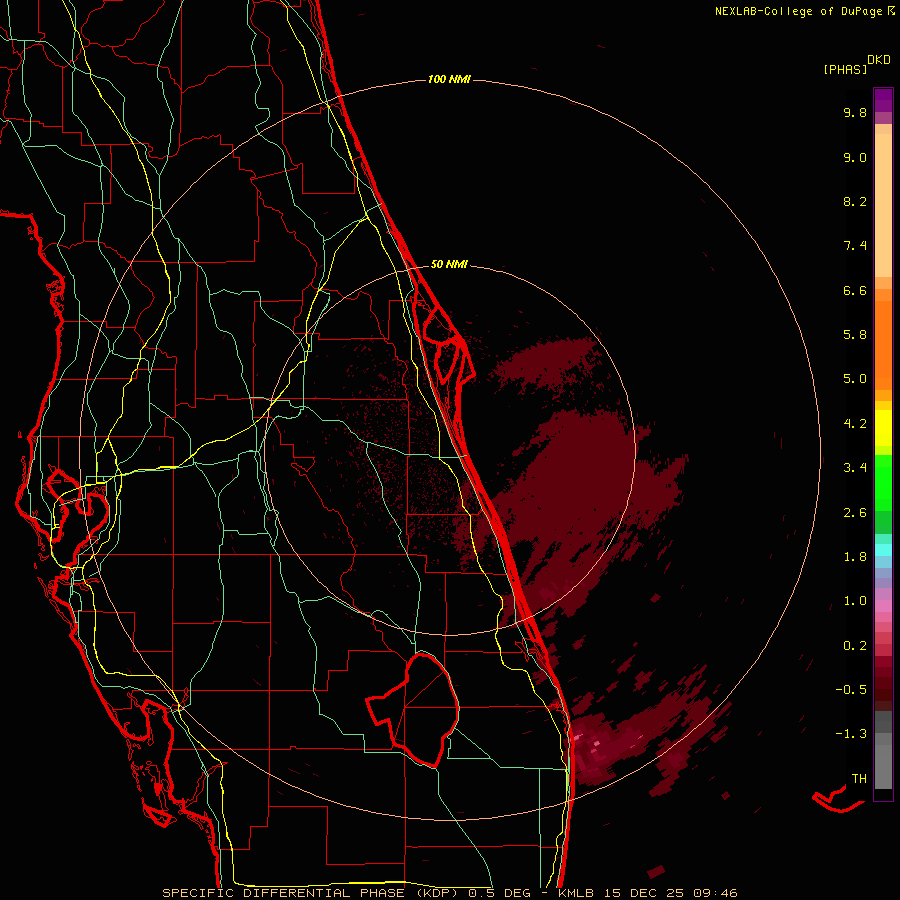
Task: Click the TH threshold label on the scale
Action: (859, 779)
